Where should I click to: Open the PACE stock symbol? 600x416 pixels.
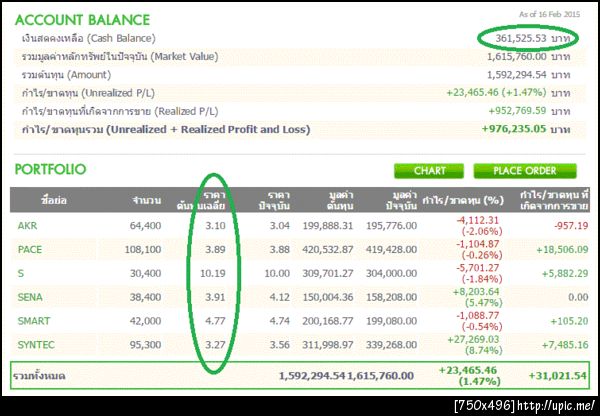(x=30, y=250)
